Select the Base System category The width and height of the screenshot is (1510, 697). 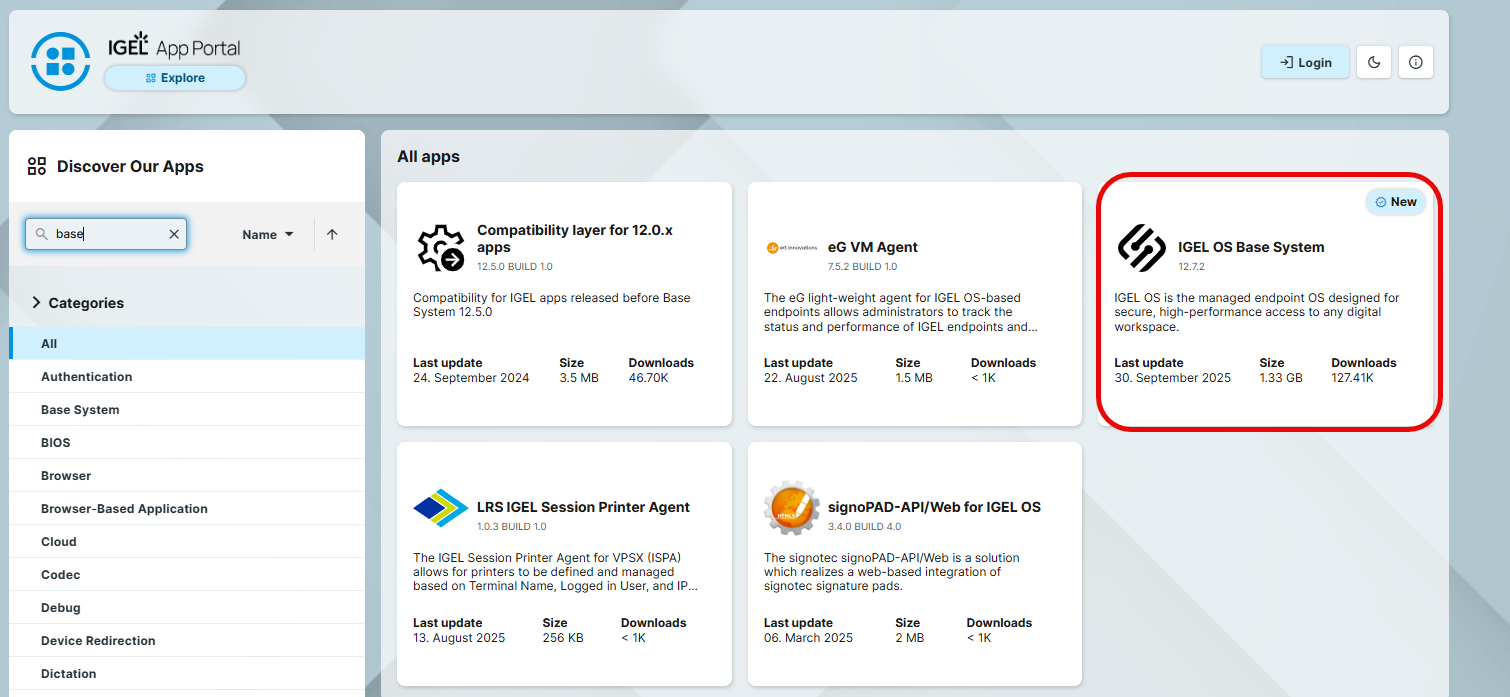coord(80,410)
